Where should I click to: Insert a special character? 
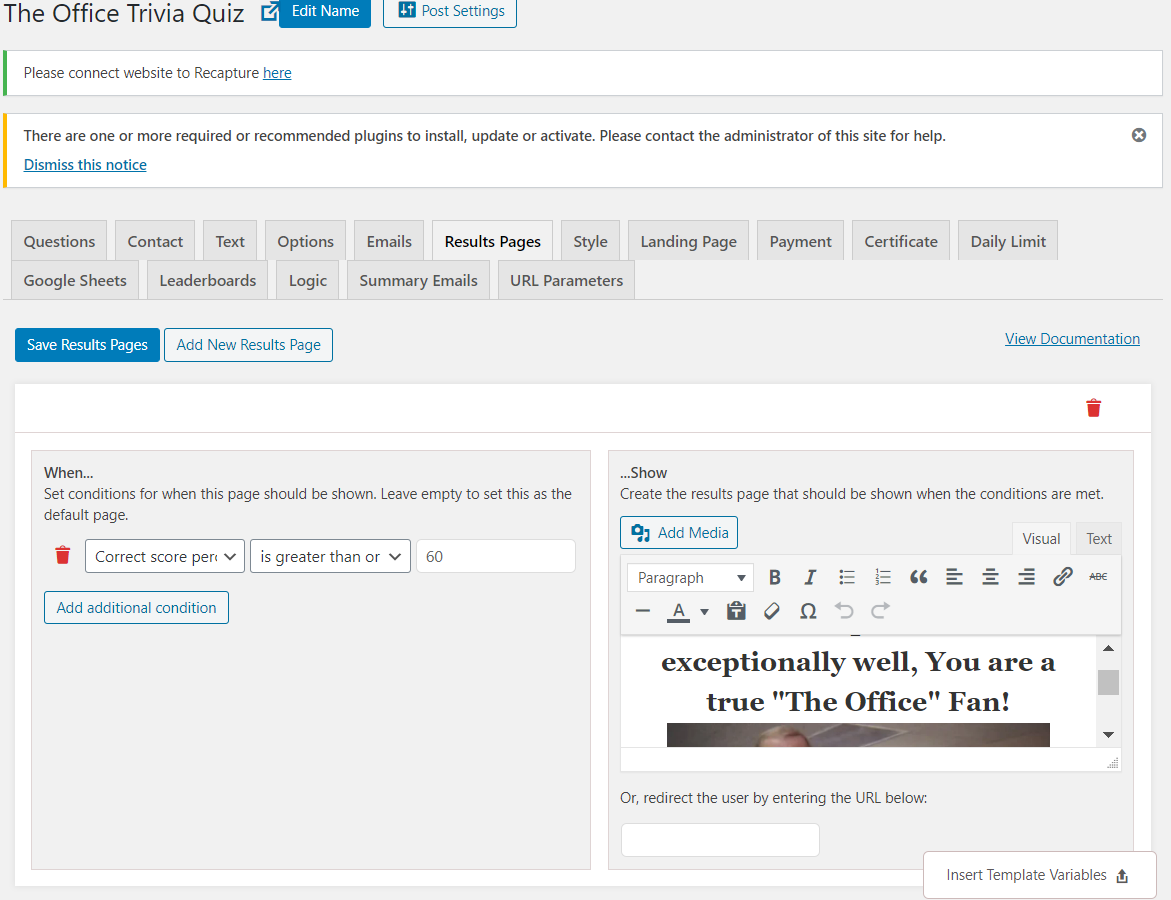coord(808,611)
